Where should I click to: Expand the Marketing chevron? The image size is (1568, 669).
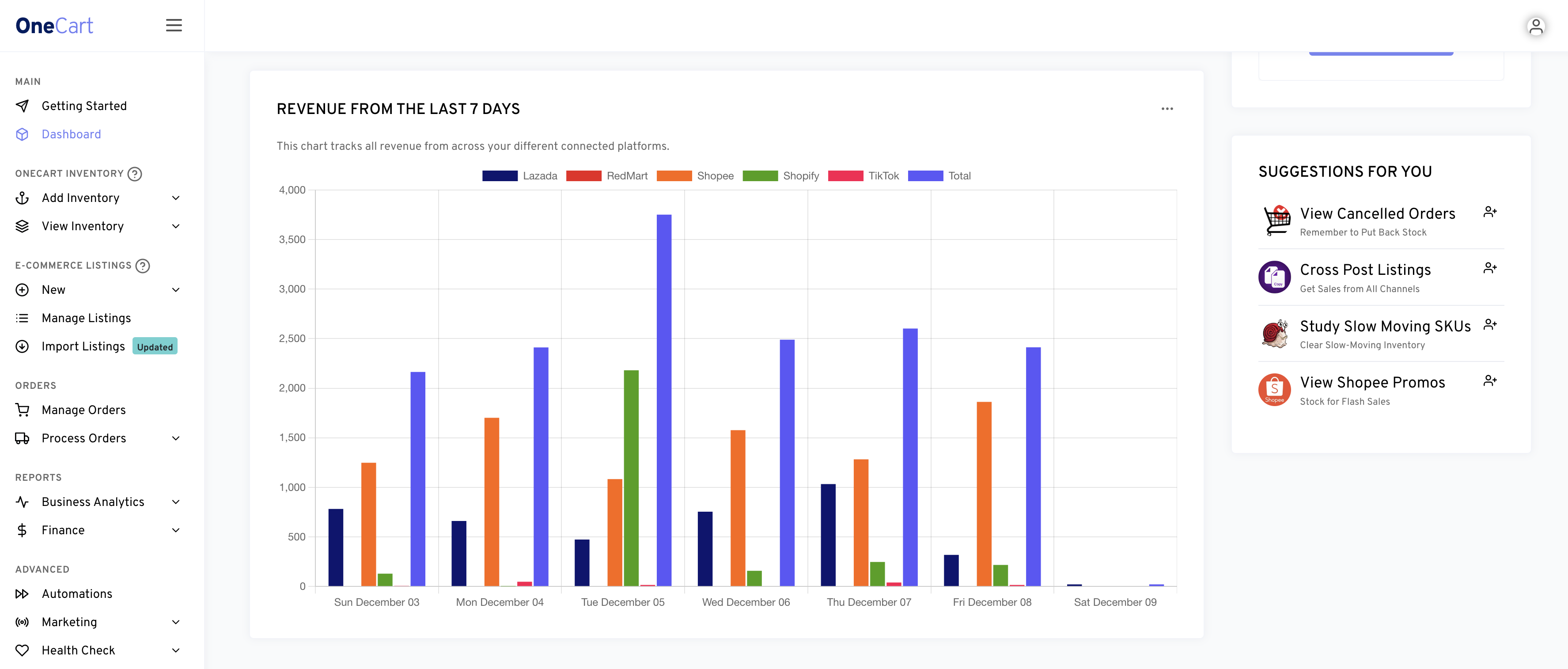pyautogui.click(x=176, y=622)
